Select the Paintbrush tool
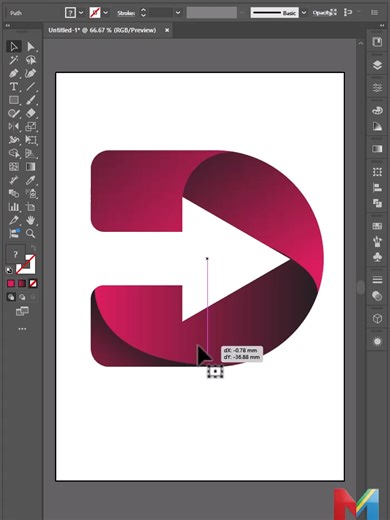390x520 pixels. [31, 100]
